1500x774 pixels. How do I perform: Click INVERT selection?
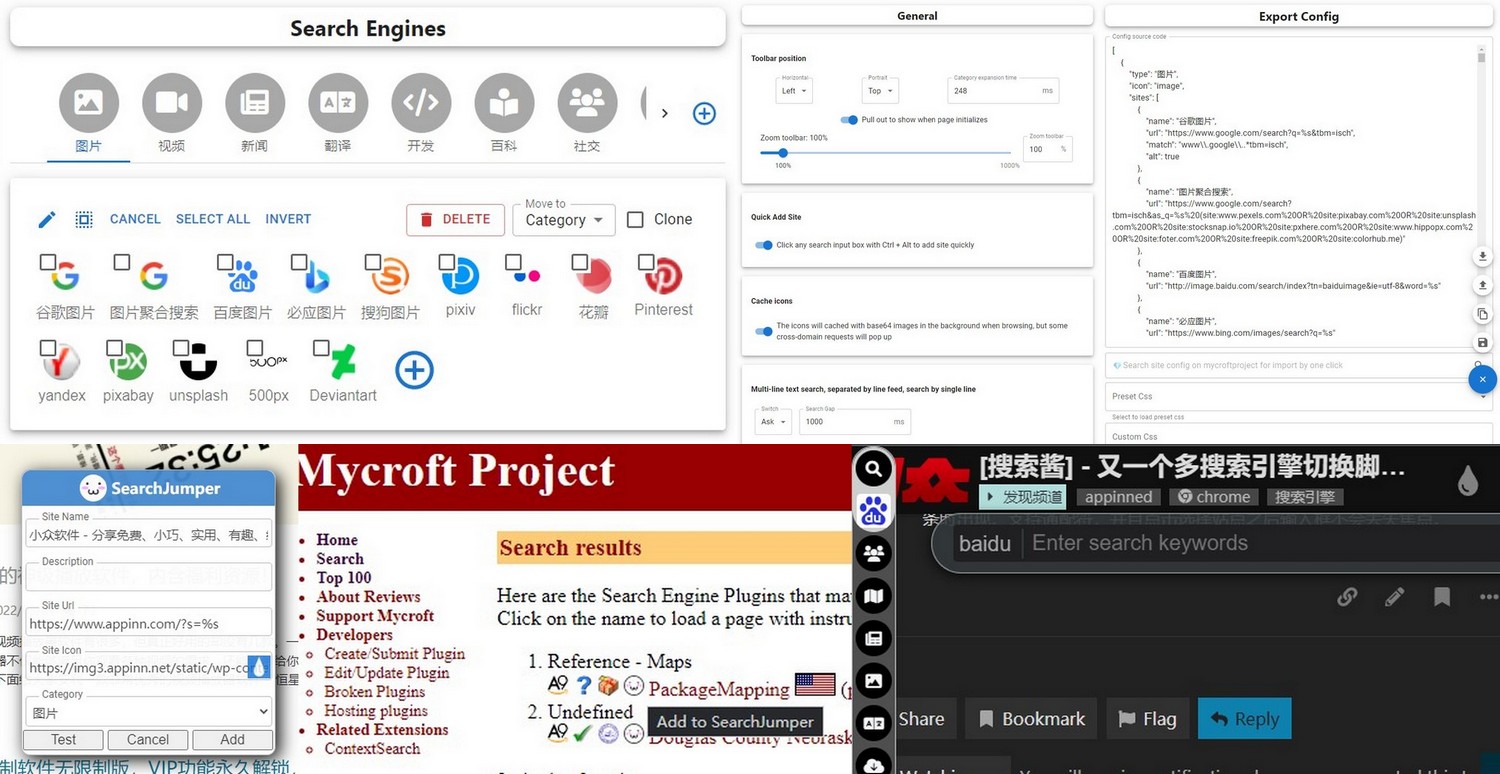[x=288, y=219]
